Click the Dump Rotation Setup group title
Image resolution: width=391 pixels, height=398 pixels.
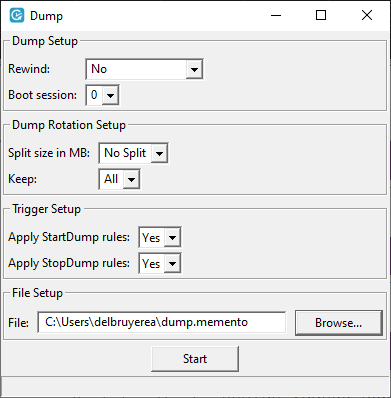point(69,125)
